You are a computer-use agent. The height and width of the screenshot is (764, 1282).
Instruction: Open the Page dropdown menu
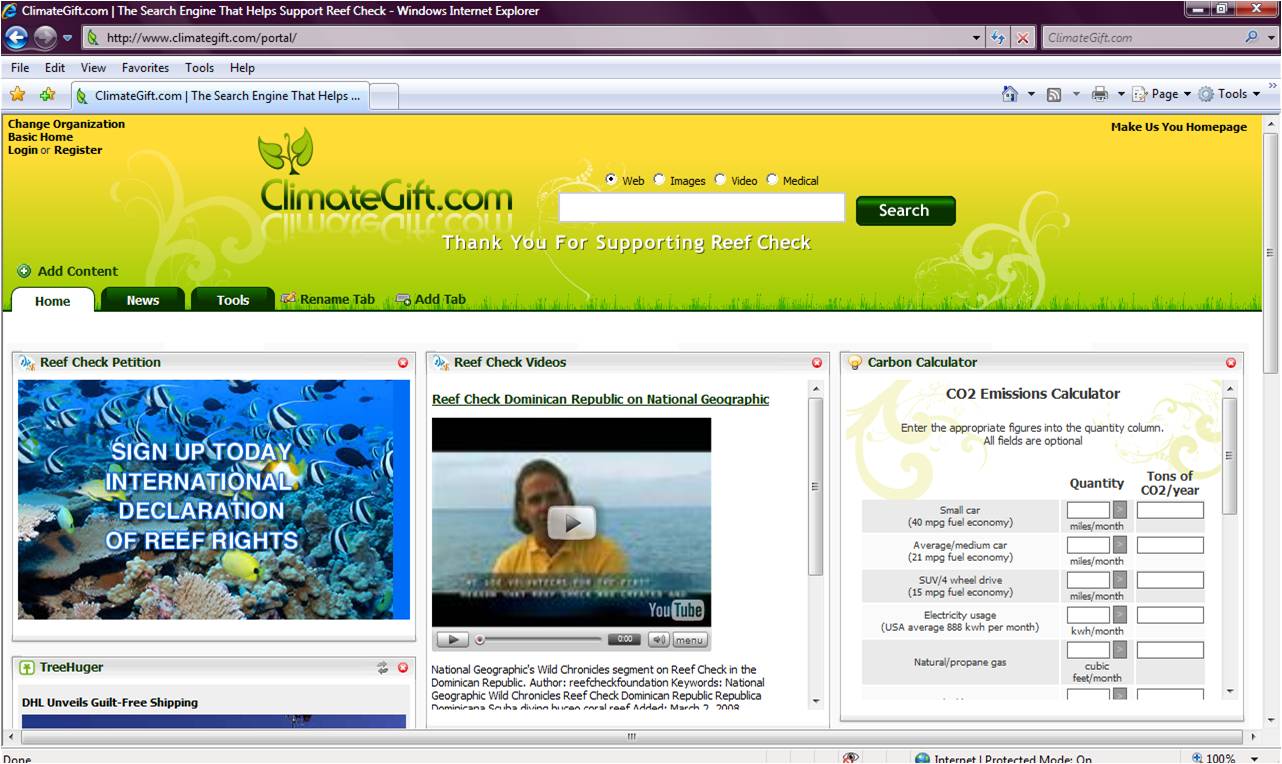tap(1161, 94)
